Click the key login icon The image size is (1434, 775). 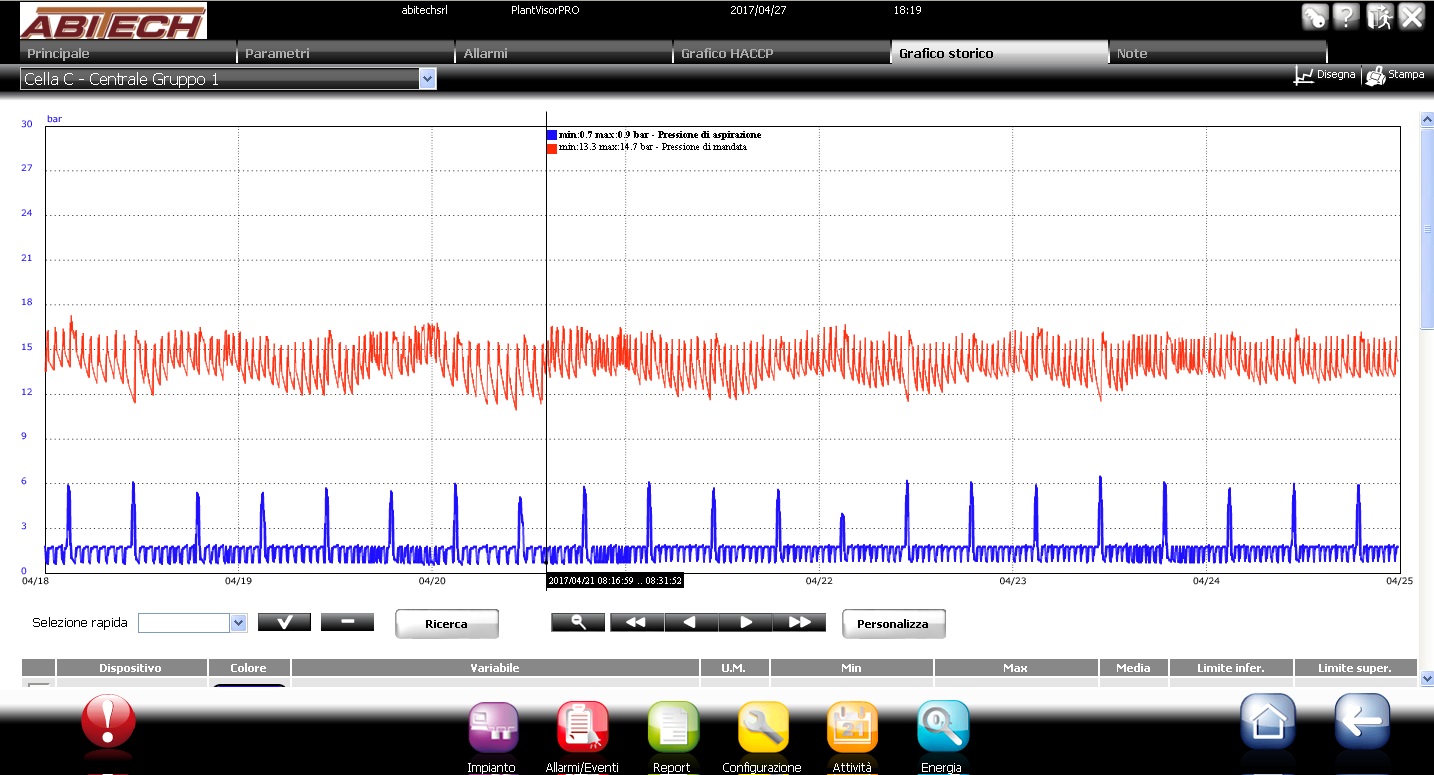tap(1314, 16)
